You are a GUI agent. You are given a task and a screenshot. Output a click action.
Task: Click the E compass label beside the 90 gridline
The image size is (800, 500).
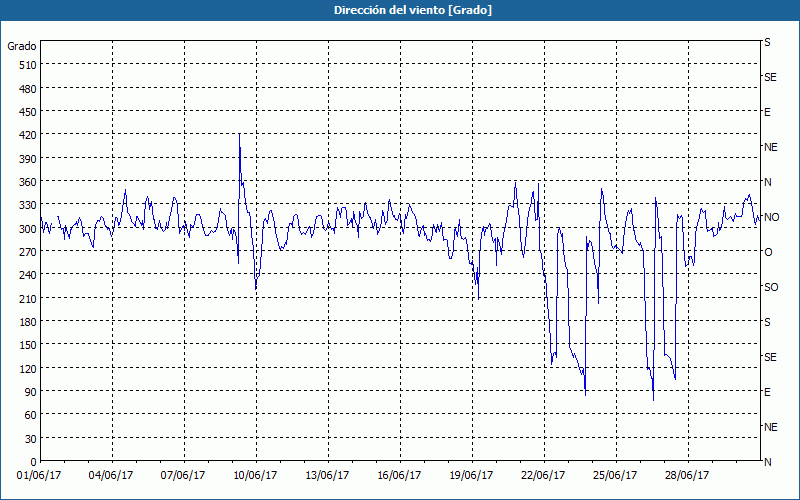coord(767,392)
